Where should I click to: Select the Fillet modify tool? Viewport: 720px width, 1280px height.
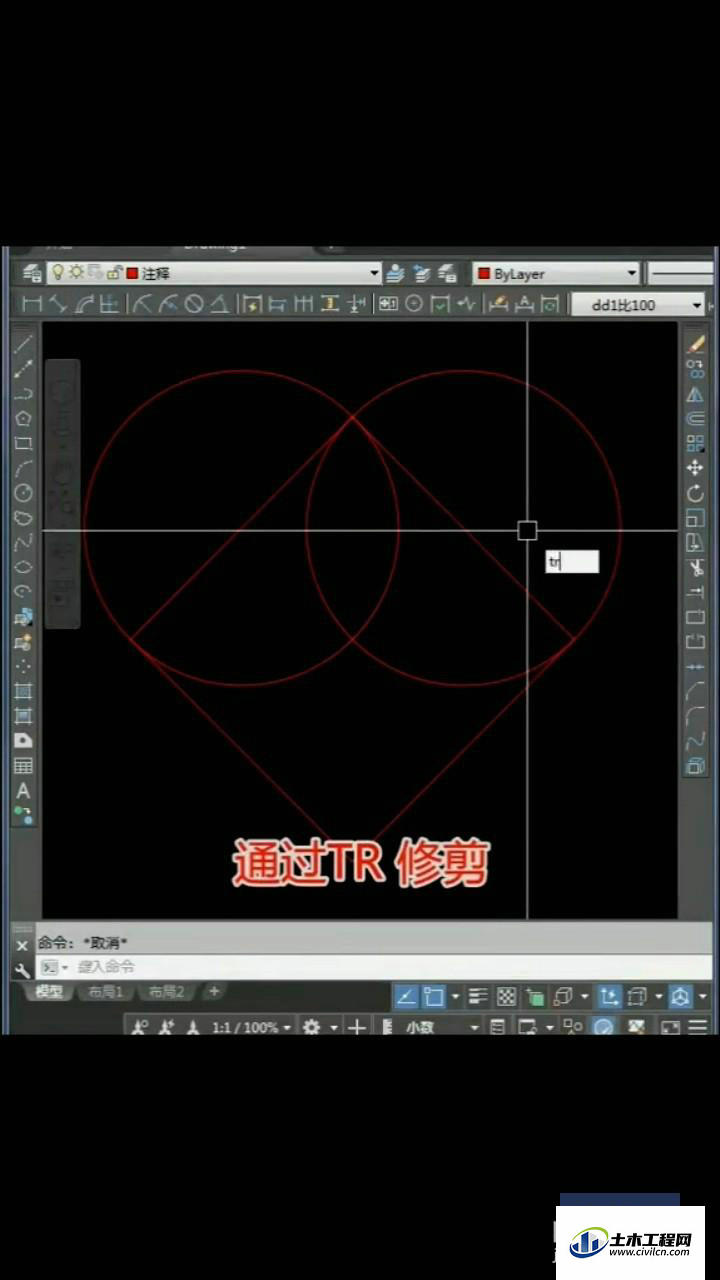pos(696,716)
